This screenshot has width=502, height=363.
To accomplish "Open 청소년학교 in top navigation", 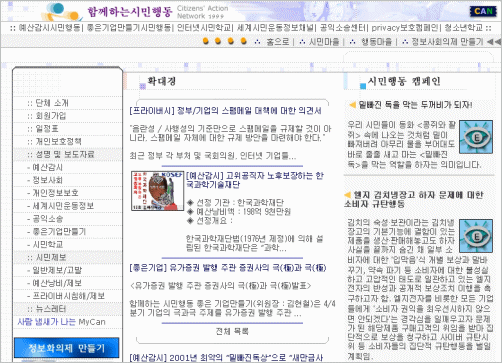I will (464, 28).
